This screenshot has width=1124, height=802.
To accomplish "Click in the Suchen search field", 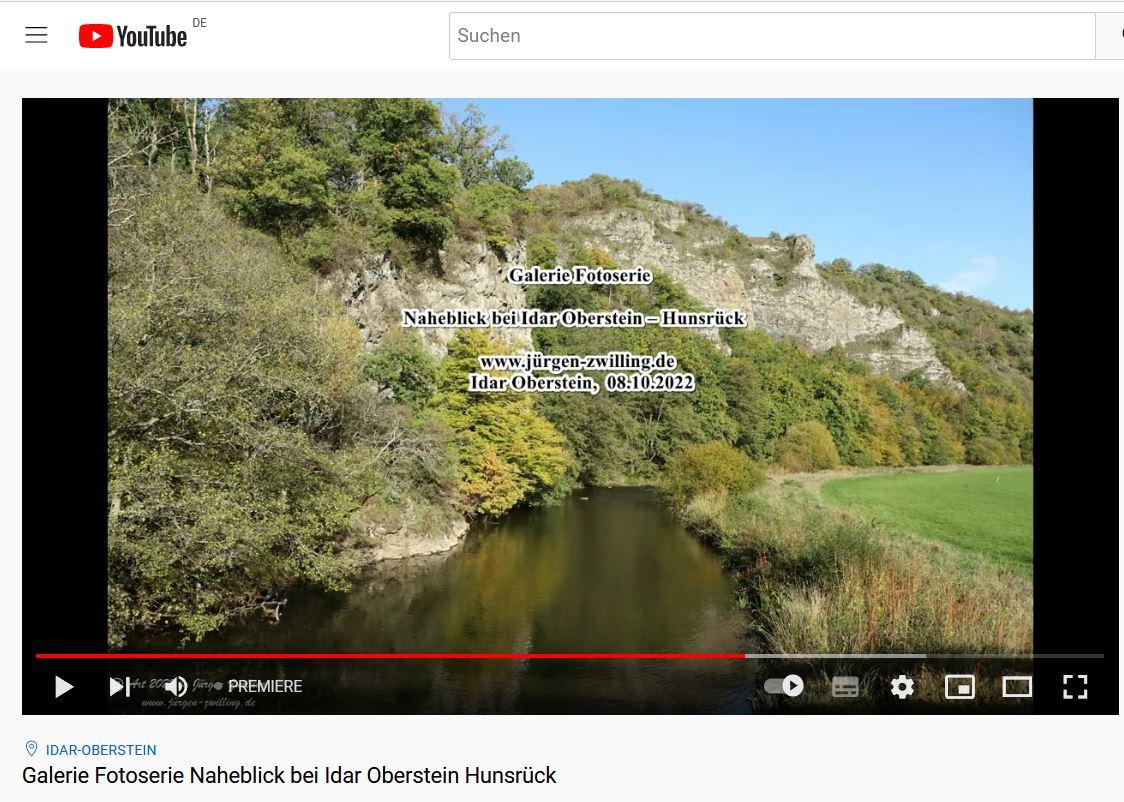I will pos(772,36).
